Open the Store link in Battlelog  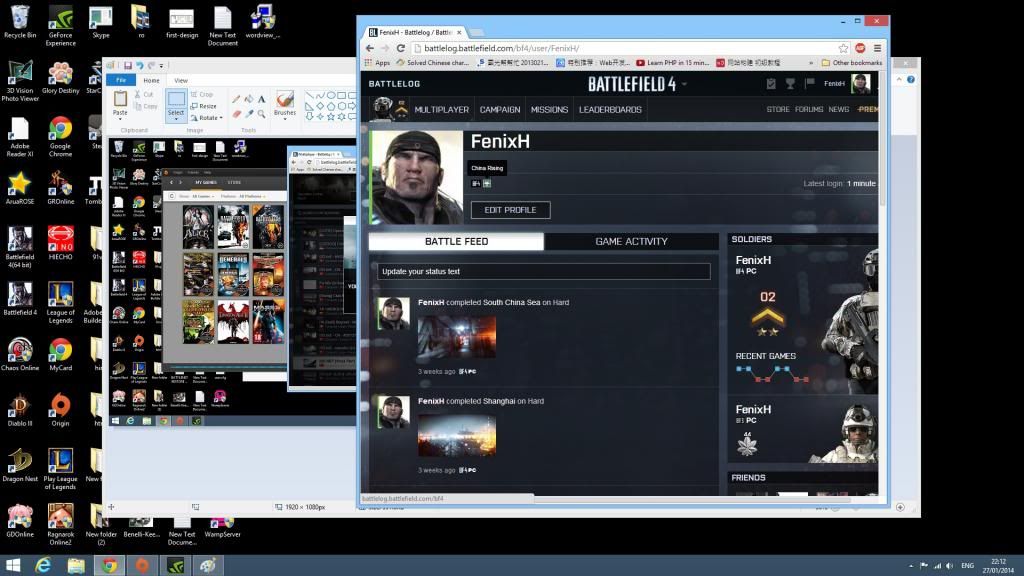778,110
